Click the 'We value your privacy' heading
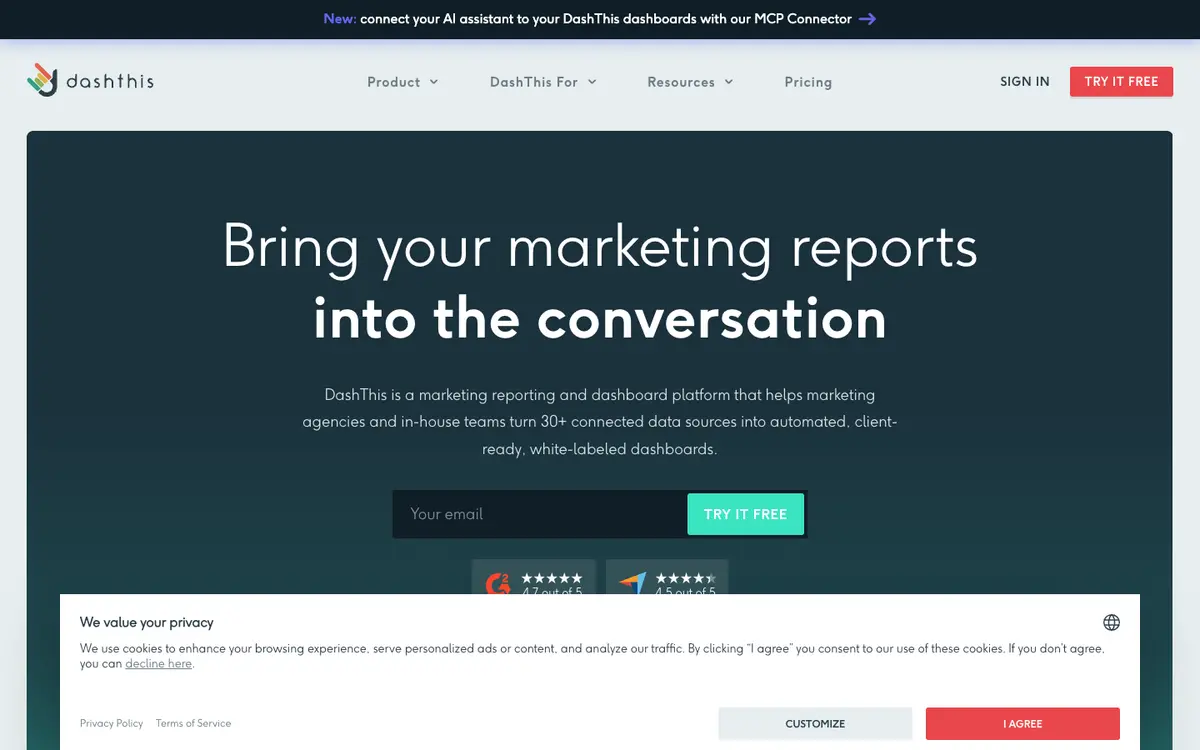The width and height of the screenshot is (1200, 750). [x=147, y=622]
